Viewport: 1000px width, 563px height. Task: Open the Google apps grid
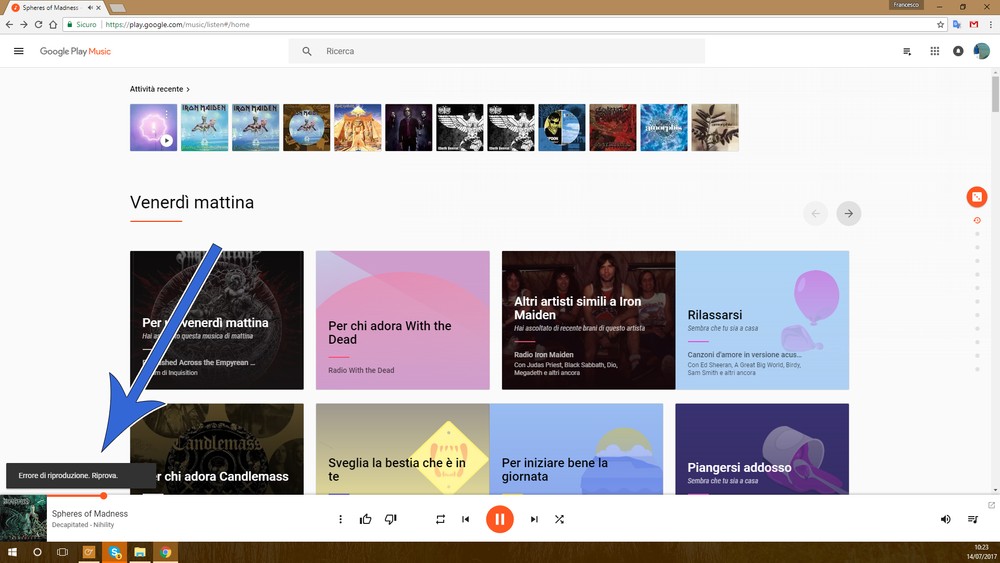coord(934,51)
